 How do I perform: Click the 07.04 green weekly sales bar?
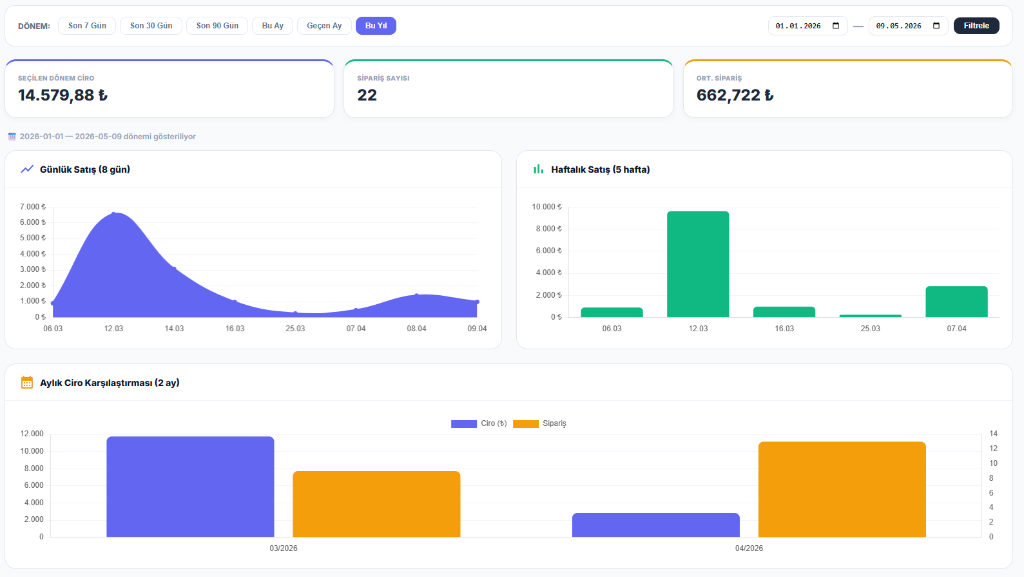(956, 302)
